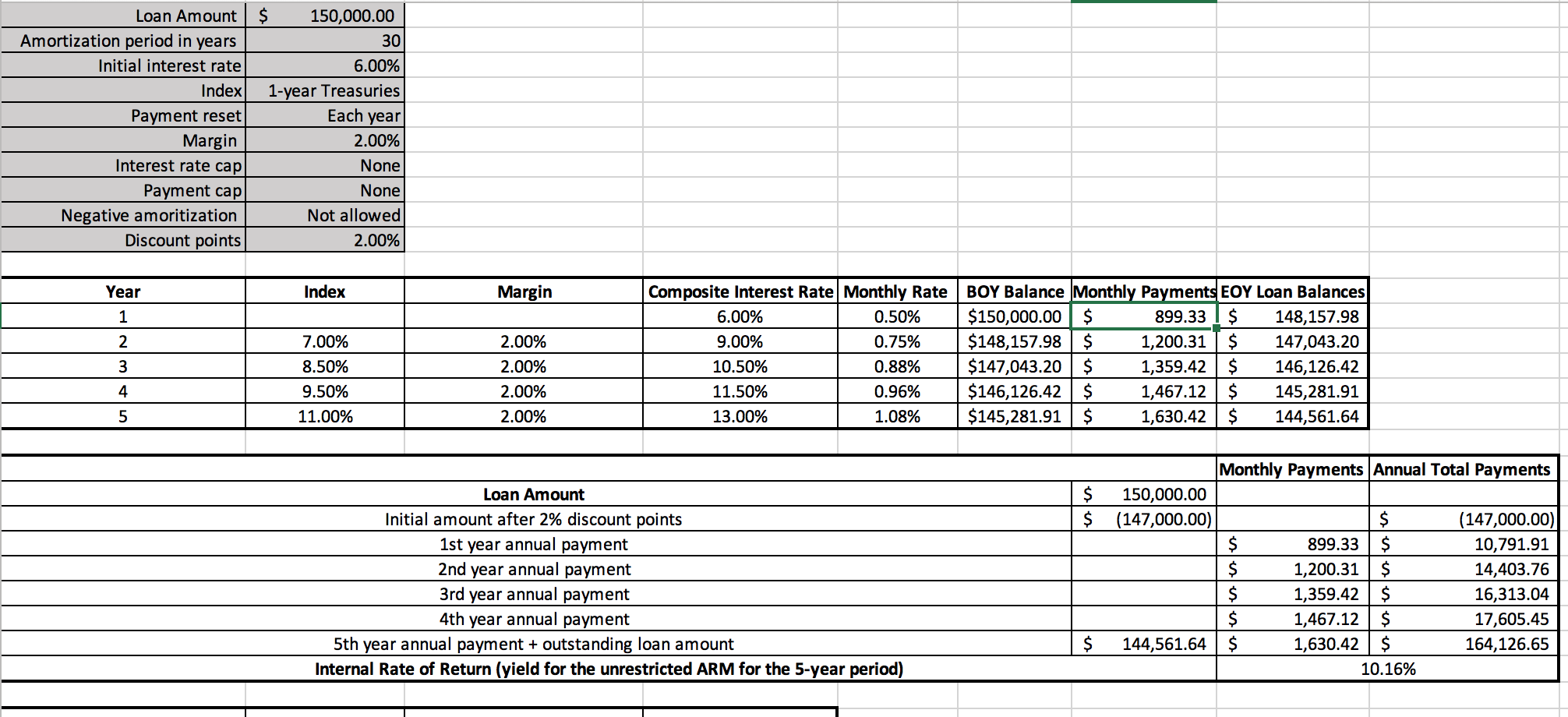The width and height of the screenshot is (1568, 717).
Task: Select the 'Year' column header cell
Action: [x=123, y=291]
